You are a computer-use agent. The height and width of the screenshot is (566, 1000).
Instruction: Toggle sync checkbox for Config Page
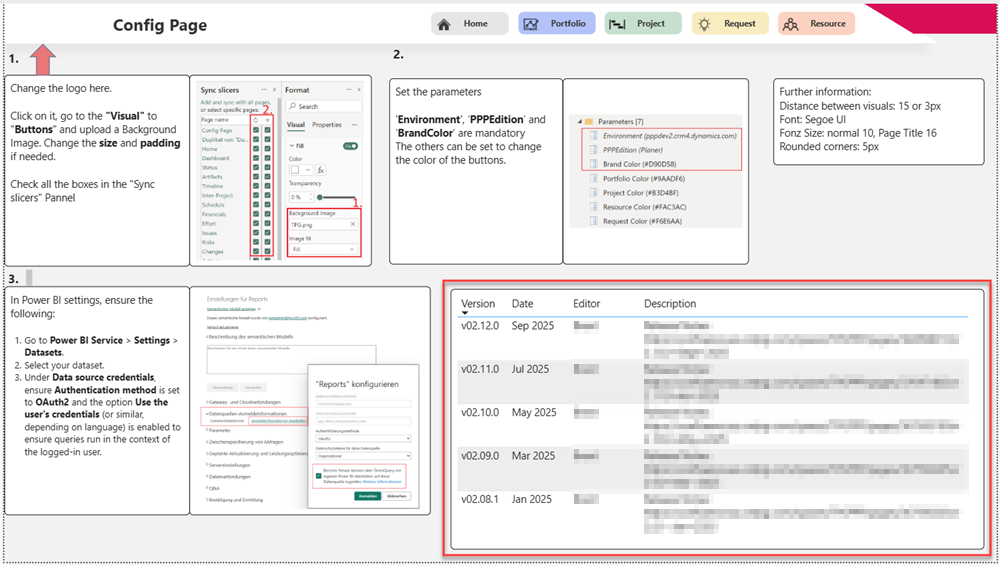(x=256, y=130)
